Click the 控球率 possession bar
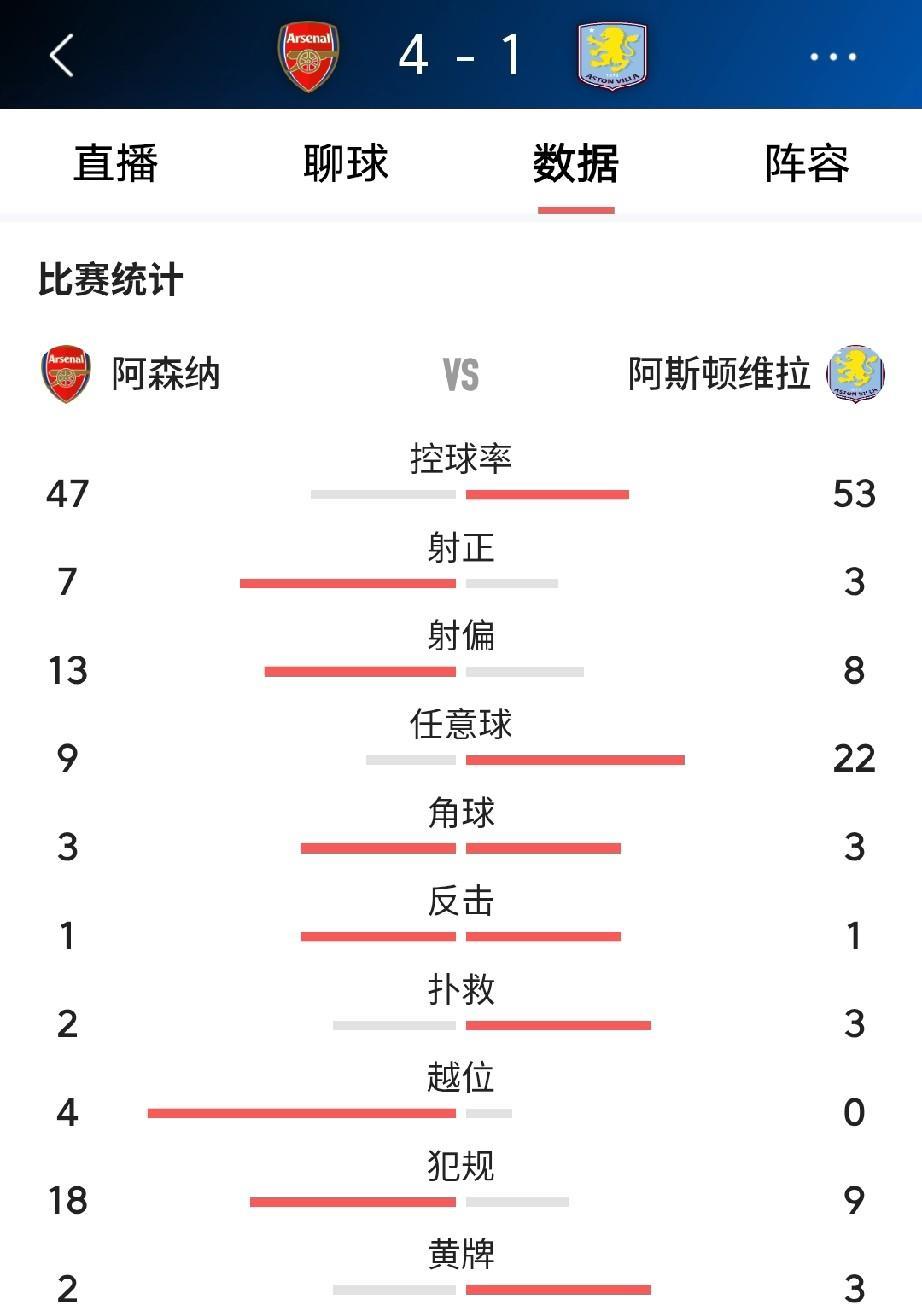Image resolution: width=922 pixels, height=1314 pixels. pyautogui.click(x=470, y=494)
